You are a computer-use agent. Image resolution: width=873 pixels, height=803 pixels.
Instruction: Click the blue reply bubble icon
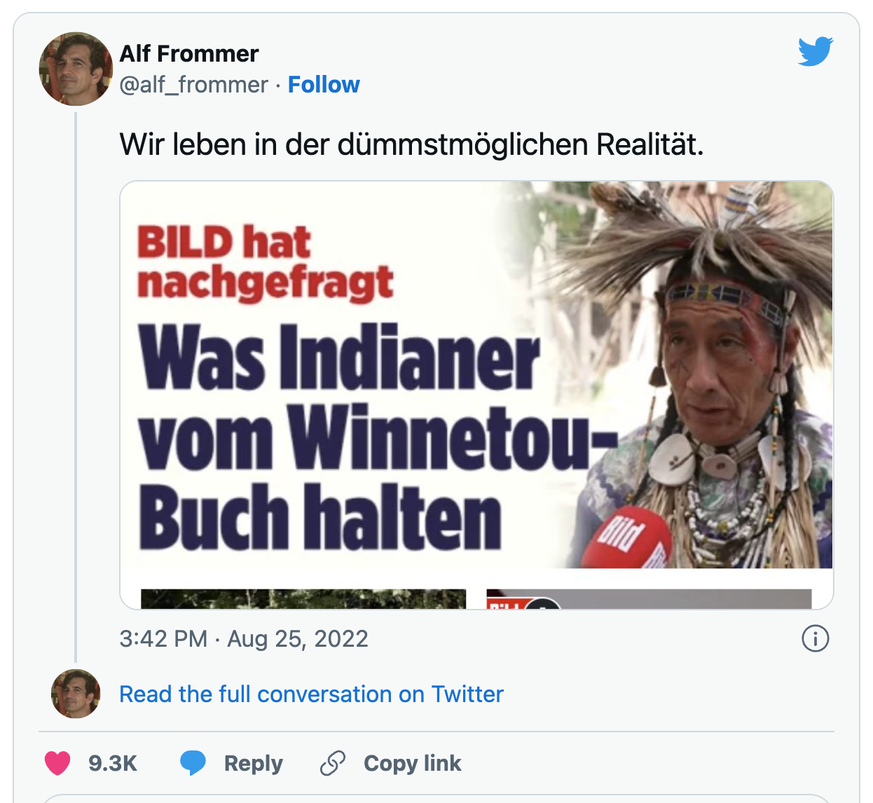point(193,763)
